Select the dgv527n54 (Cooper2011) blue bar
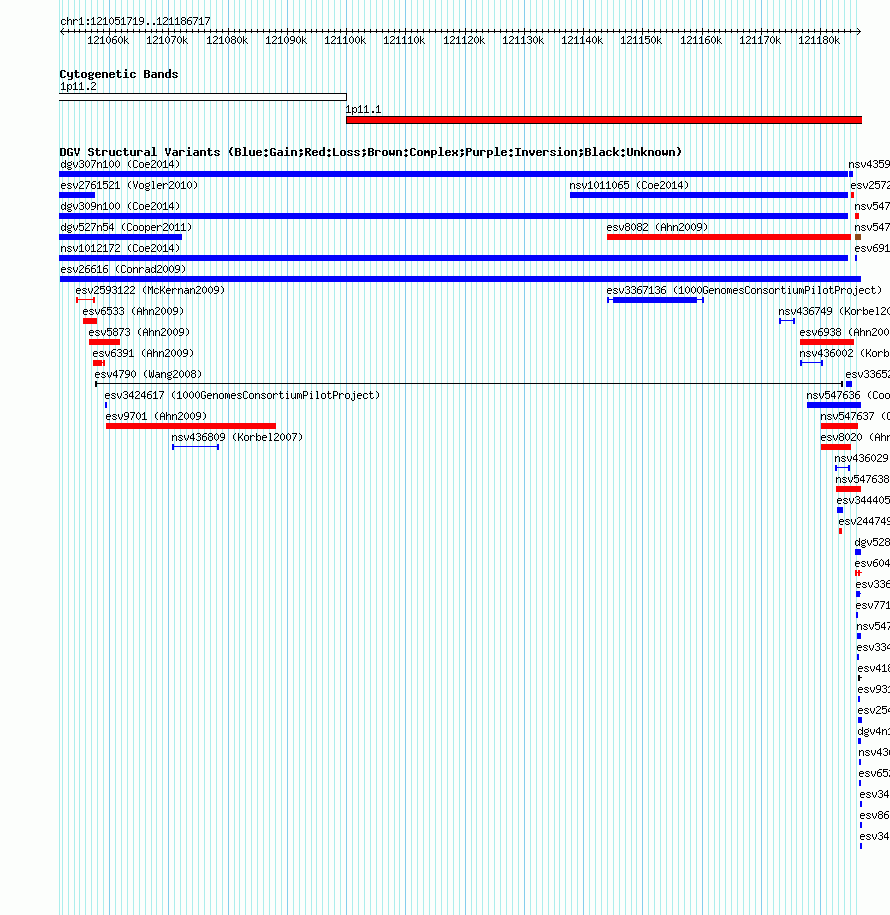 pos(121,237)
